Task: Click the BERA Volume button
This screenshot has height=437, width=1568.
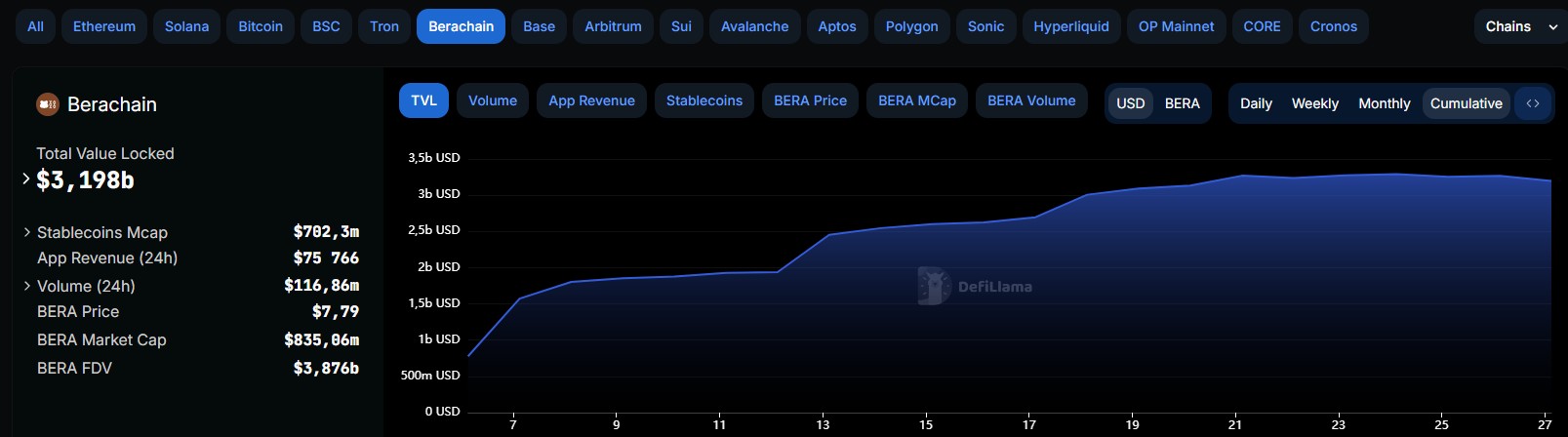Action: coord(1031,100)
